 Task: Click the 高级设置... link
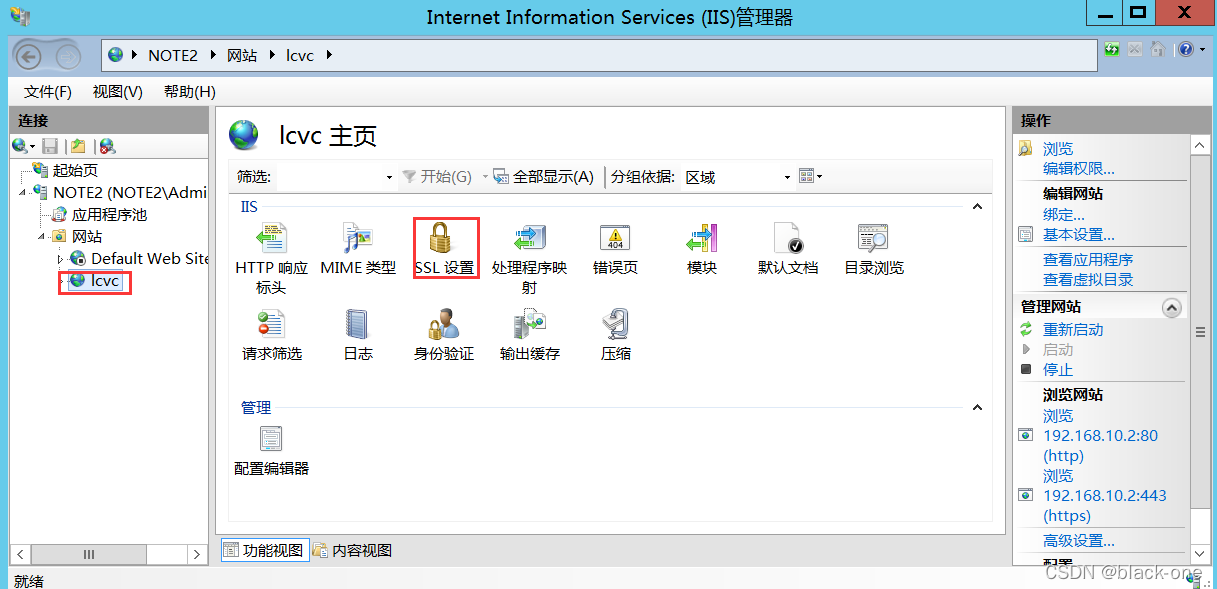(1078, 541)
